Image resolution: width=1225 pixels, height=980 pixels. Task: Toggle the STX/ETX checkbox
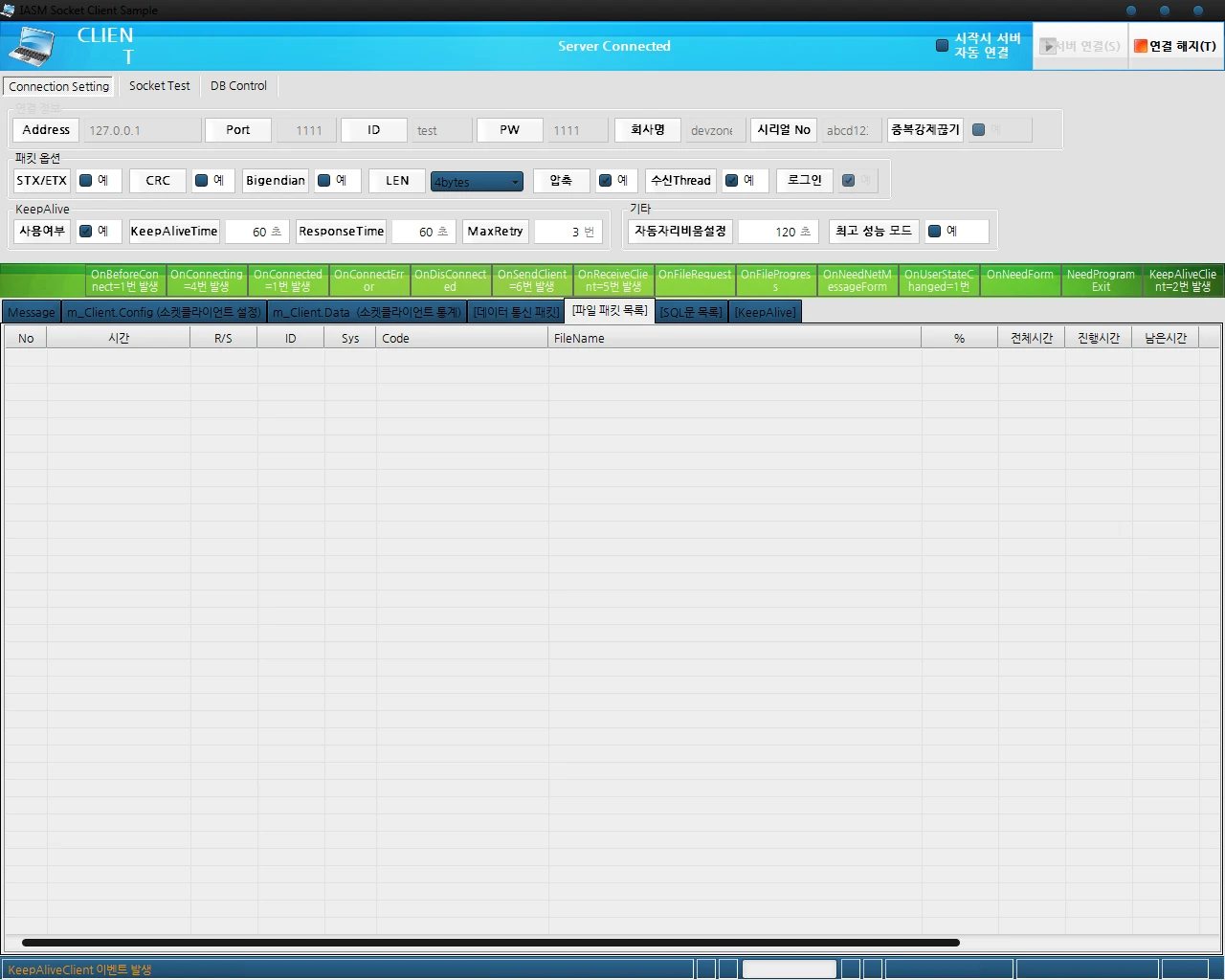click(x=85, y=180)
